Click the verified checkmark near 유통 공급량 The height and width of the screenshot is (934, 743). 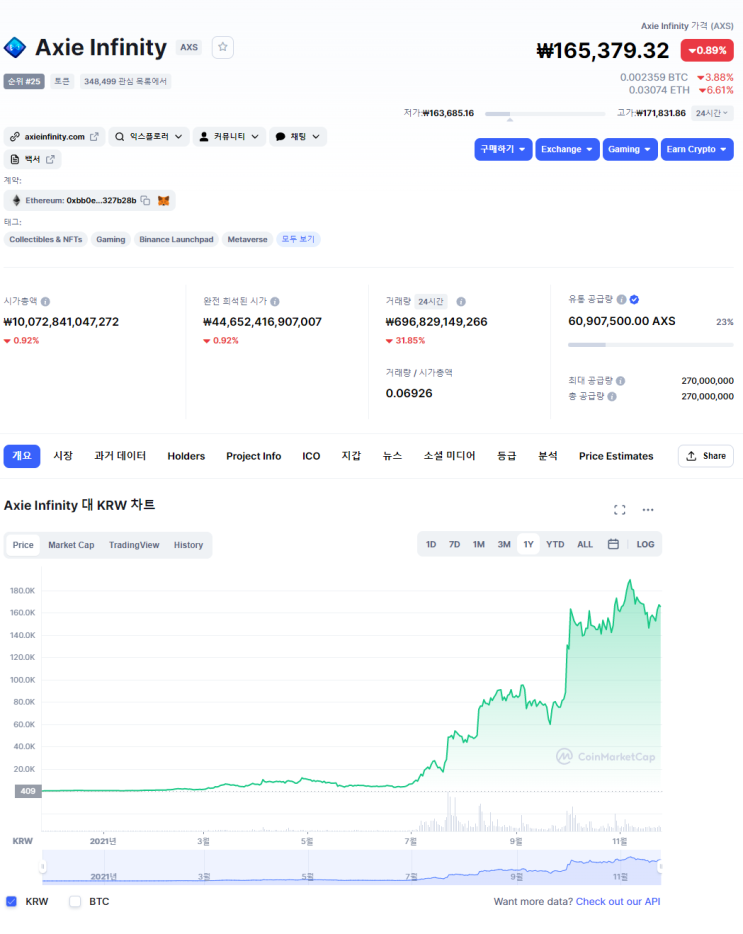click(x=635, y=300)
